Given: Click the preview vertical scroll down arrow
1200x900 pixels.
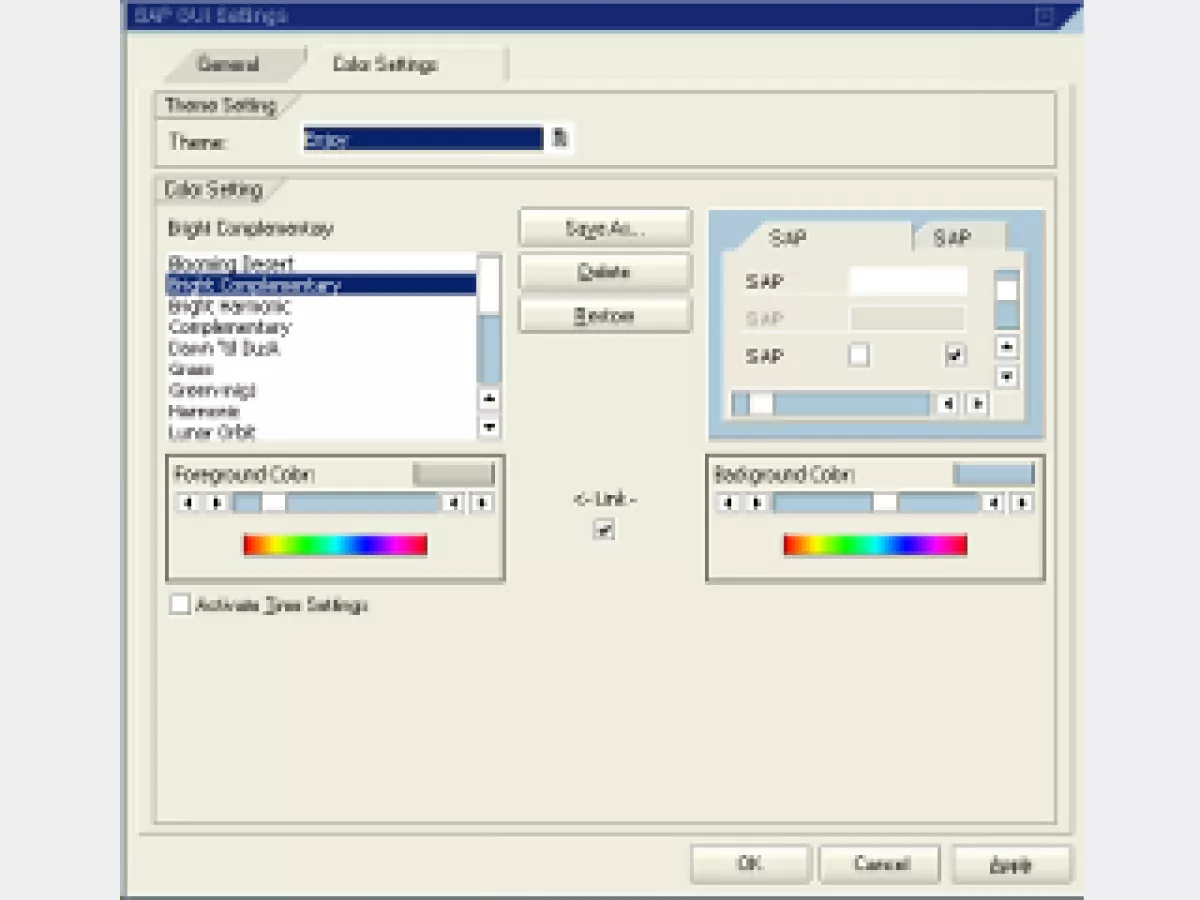Looking at the screenshot, I should [1008, 377].
